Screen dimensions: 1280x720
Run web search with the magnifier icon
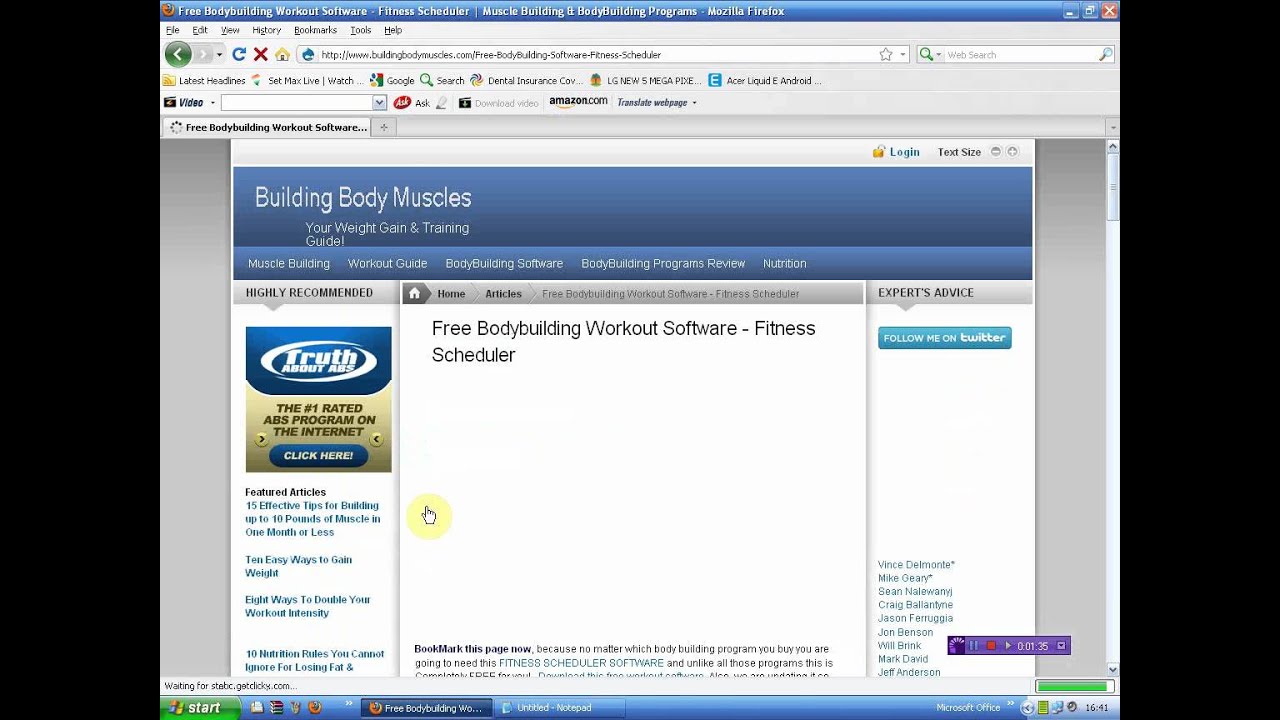pyautogui.click(x=1105, y=54)
